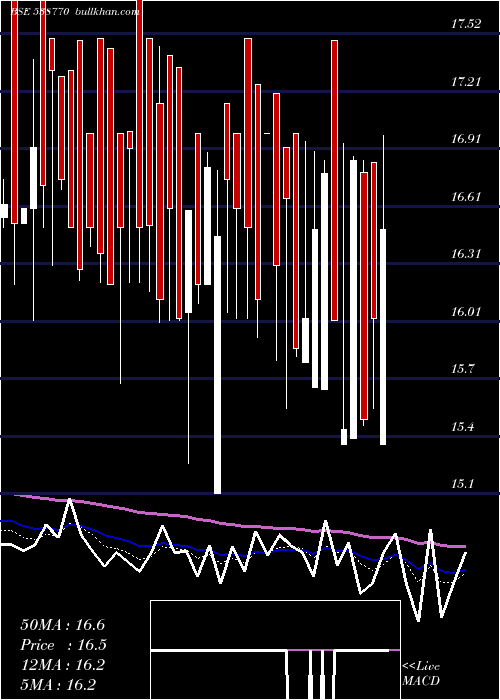Click the Live MACD label

click(x=421, y=673)
